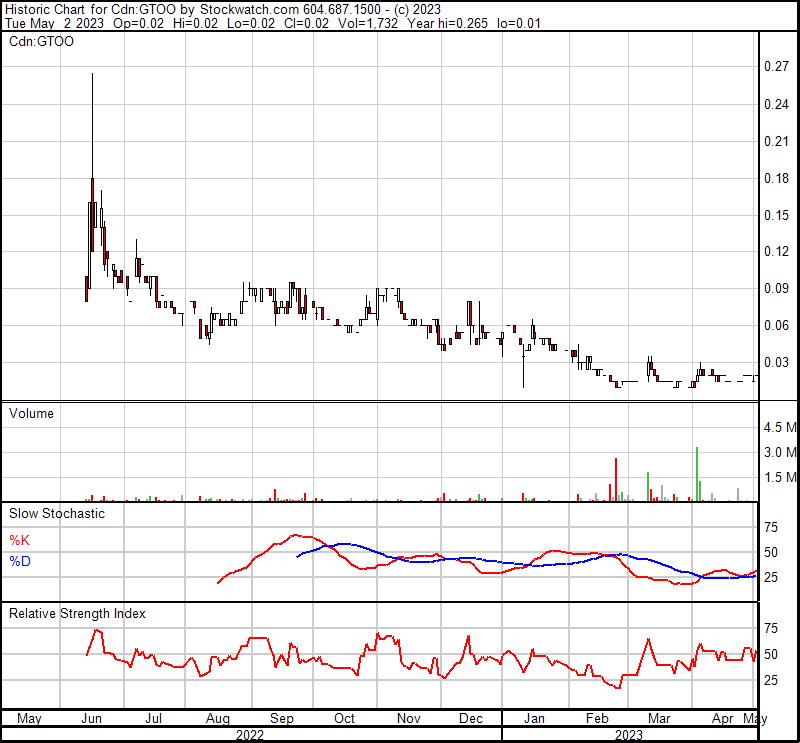Click the blue %D legend label

pos(20,561)
